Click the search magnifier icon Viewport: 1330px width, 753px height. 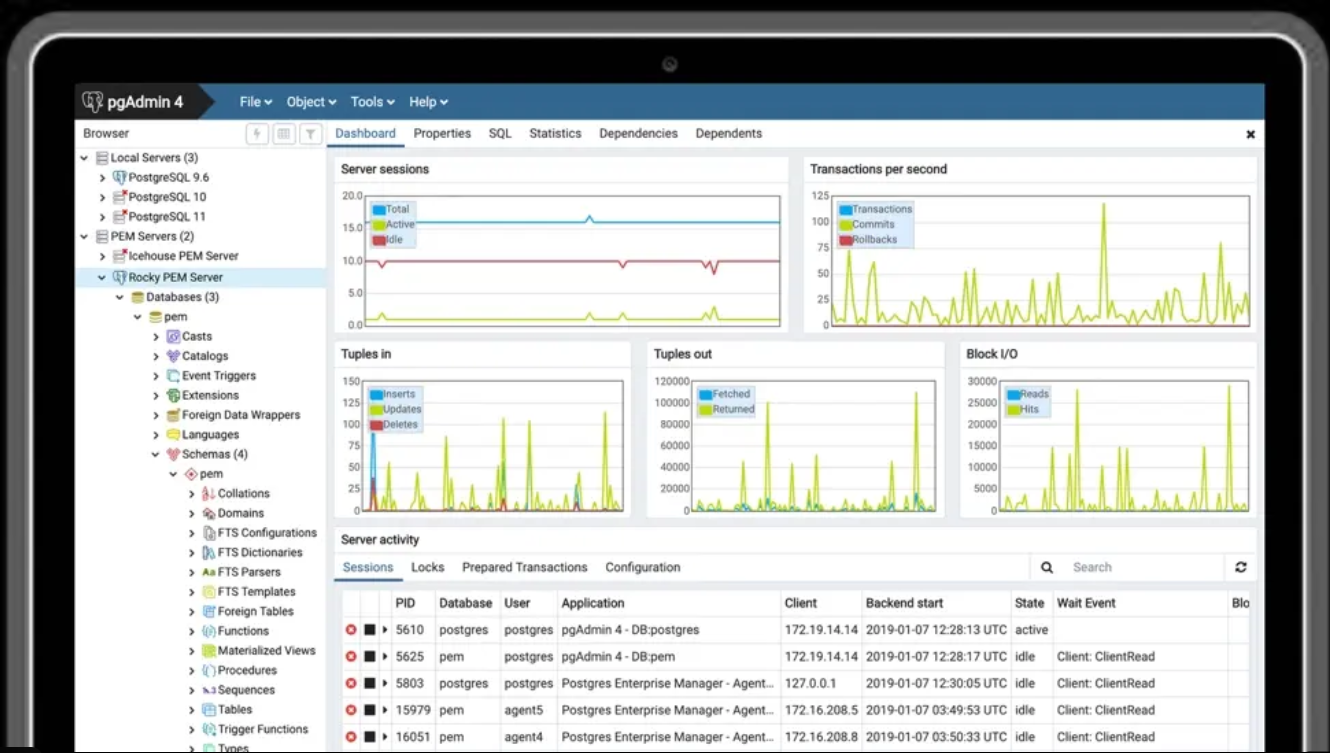click(x=1047, y=567)
